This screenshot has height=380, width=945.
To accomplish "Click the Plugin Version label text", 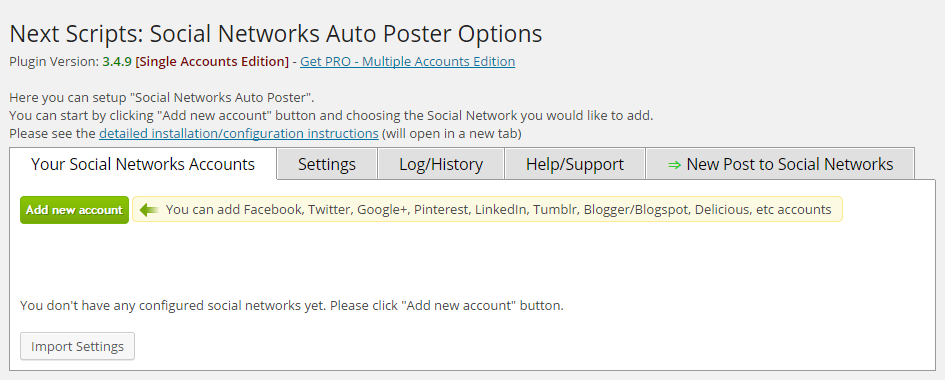I will 54,61.
